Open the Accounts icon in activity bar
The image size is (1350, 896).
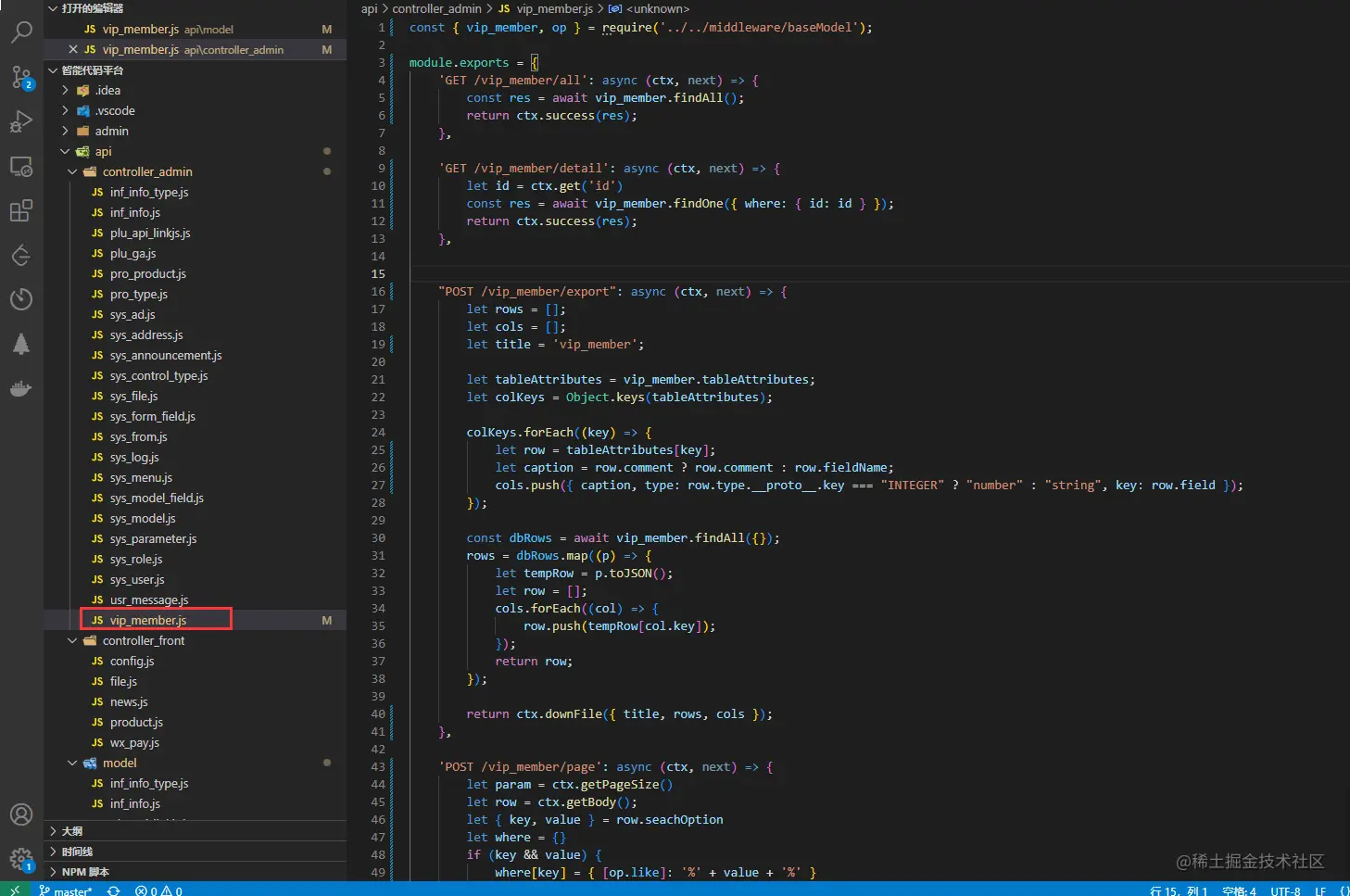(20, 814)
